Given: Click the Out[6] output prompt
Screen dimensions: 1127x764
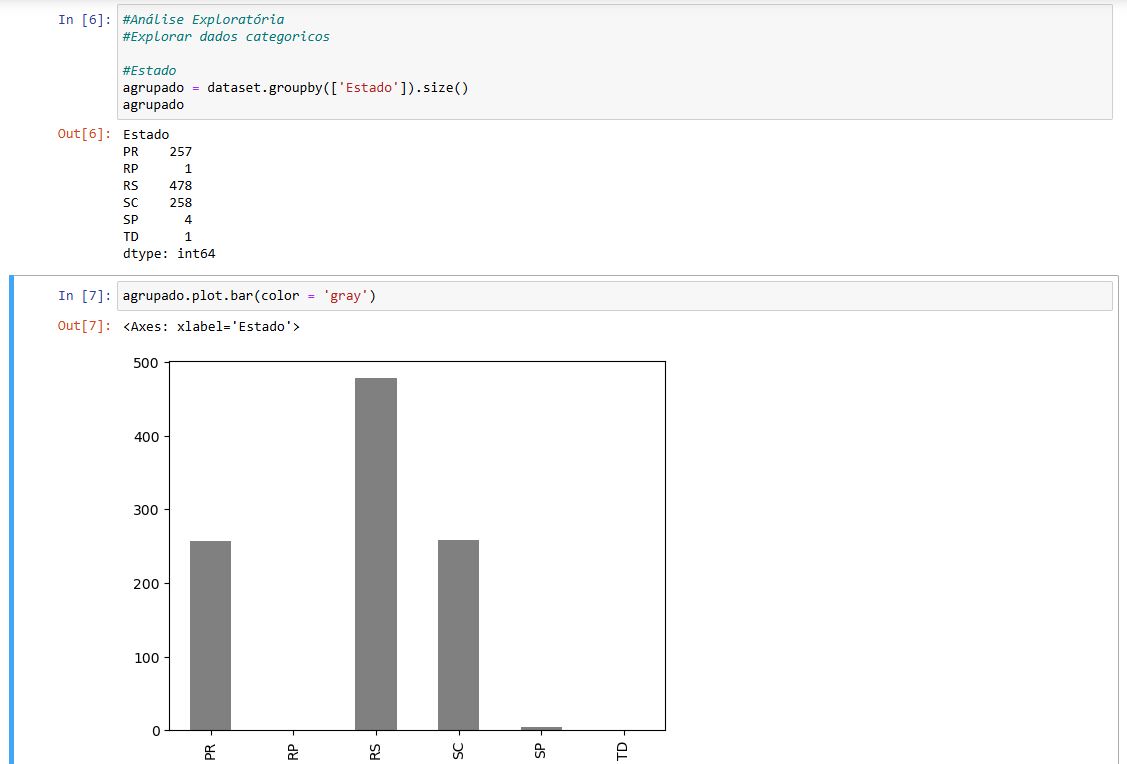Looking at the screenshot, I should coord(85,134).
